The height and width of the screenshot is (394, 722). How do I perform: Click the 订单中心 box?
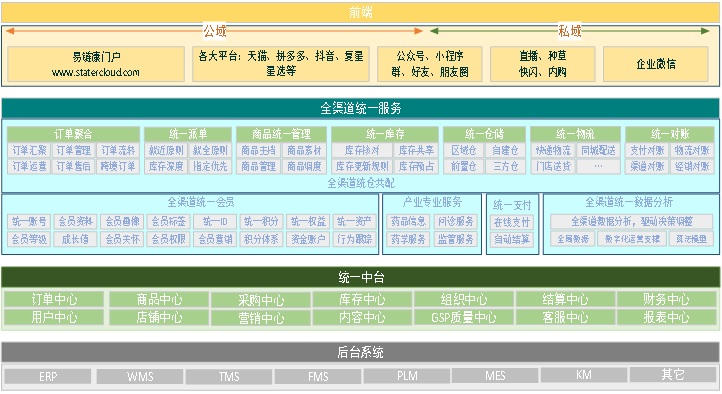54,299
